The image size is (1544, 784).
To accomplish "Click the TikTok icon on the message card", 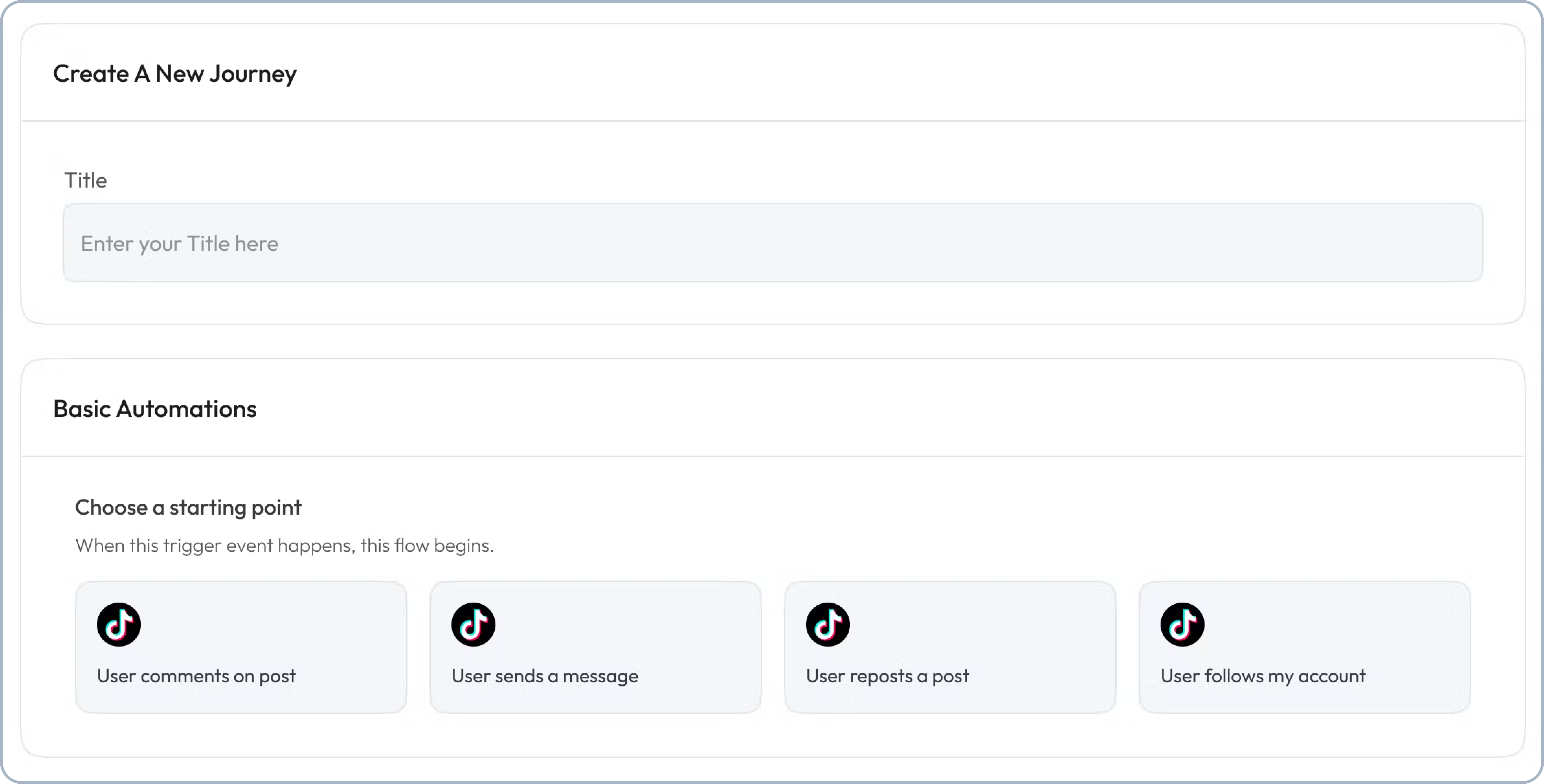I will click(x=473, y=624).
